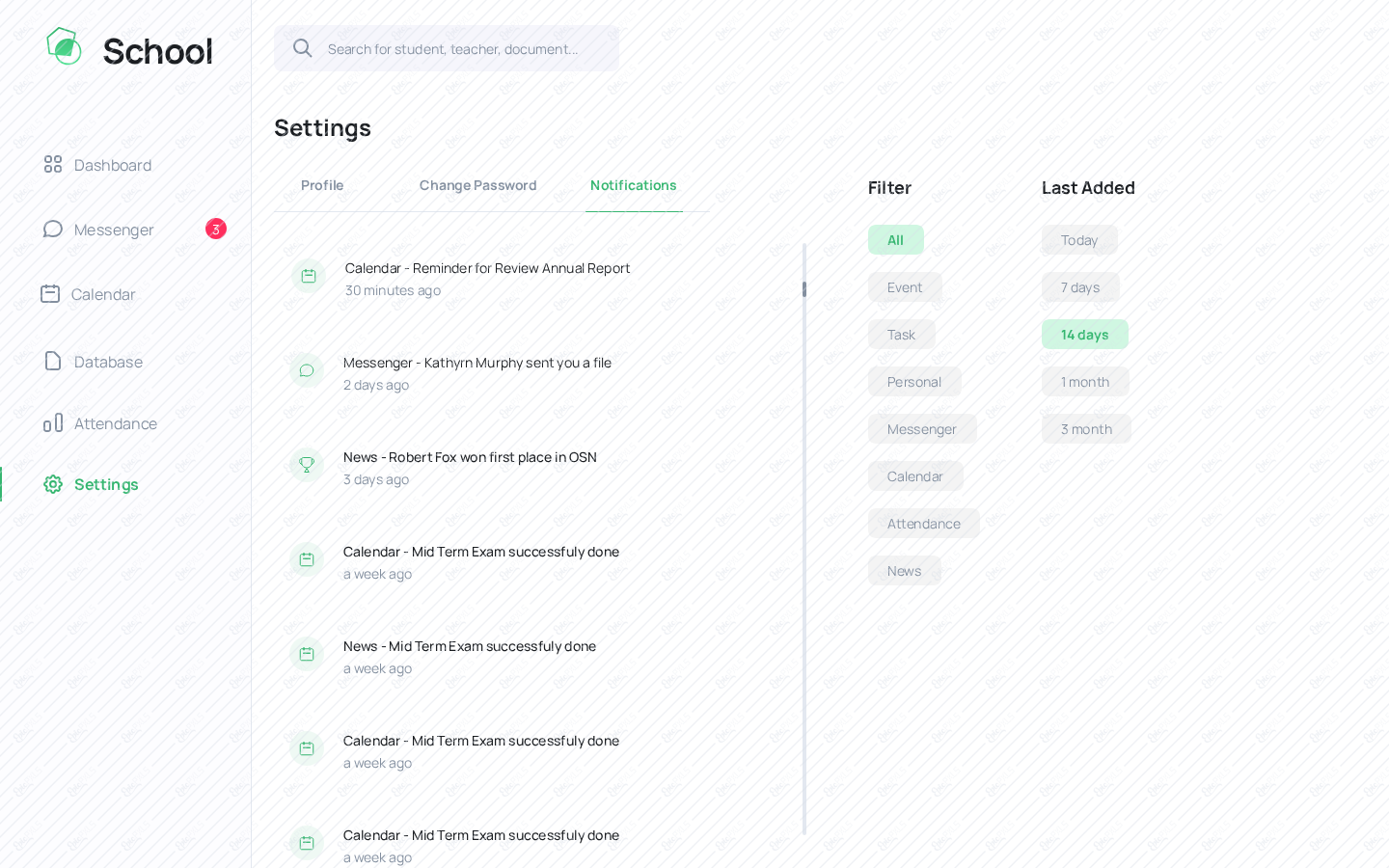
Task: Click the chat icon on Kathryn Murphy notification
Action: [307, 370]
